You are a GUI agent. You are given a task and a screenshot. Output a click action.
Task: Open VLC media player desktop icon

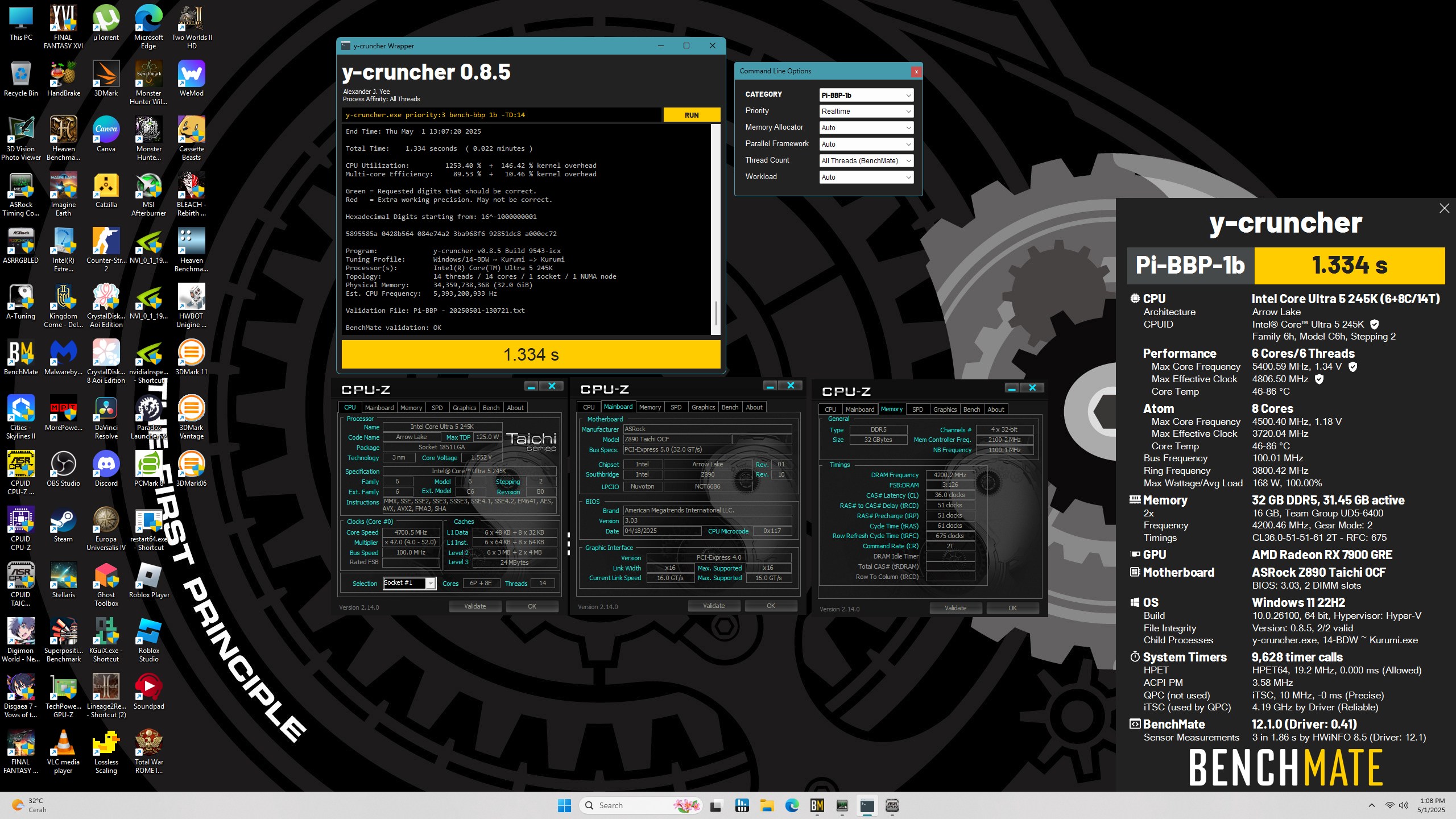[64, 752]
